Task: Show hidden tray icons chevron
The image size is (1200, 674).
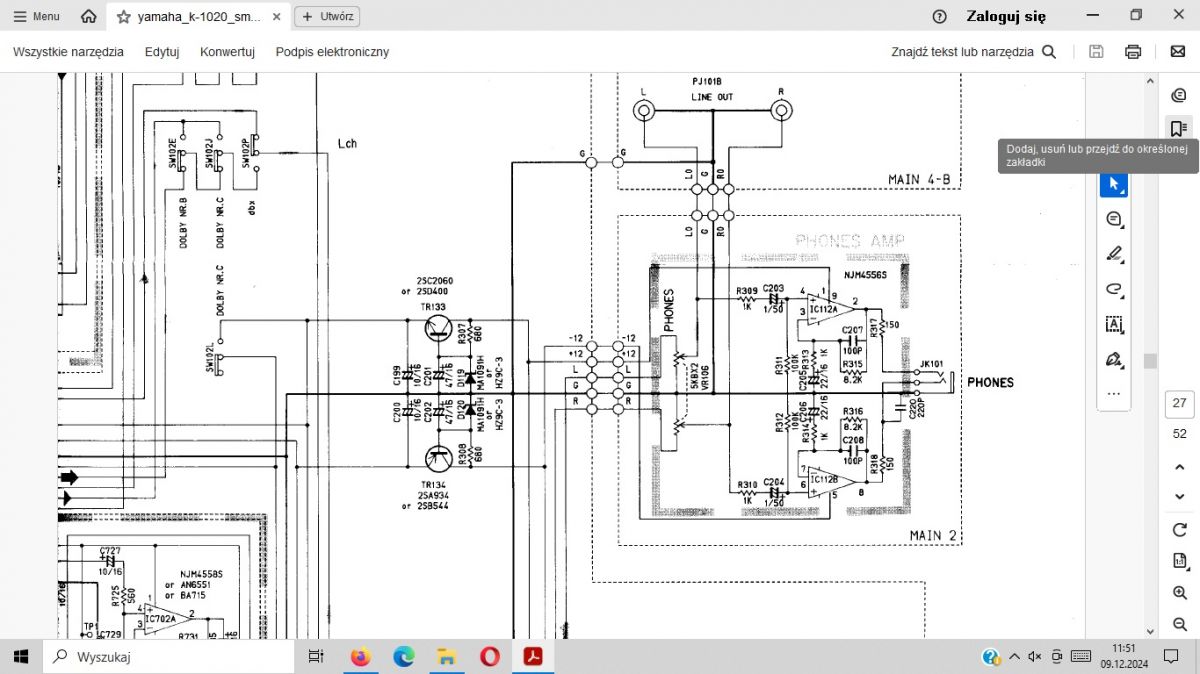Action: [1014, 657]
